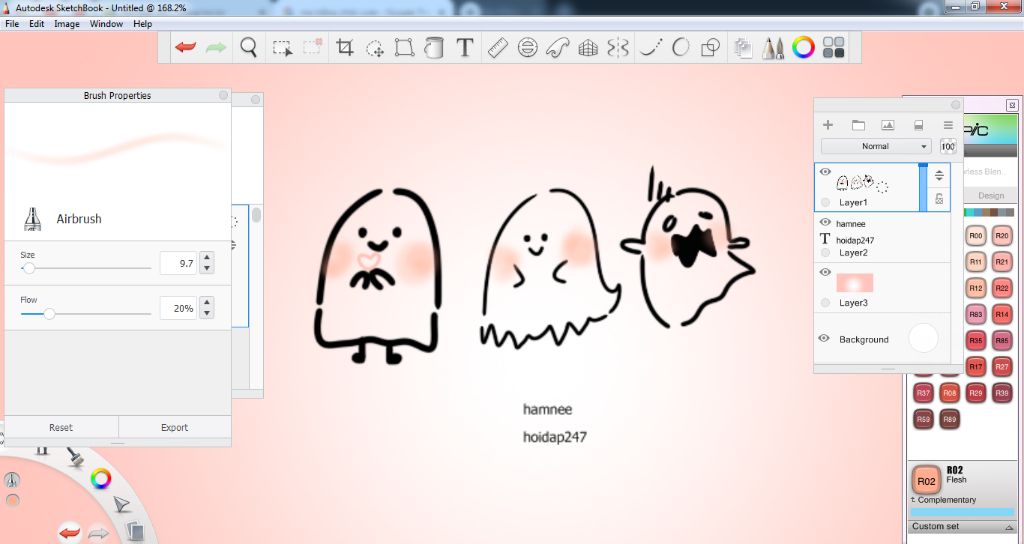The image size is (1024, 544).
Task: Toggle visibility of Layer1
Action: 825,172
